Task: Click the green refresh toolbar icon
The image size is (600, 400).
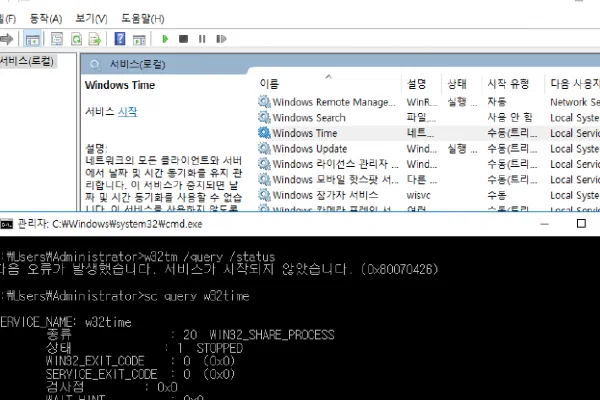Action: click(x=76, y=39)
